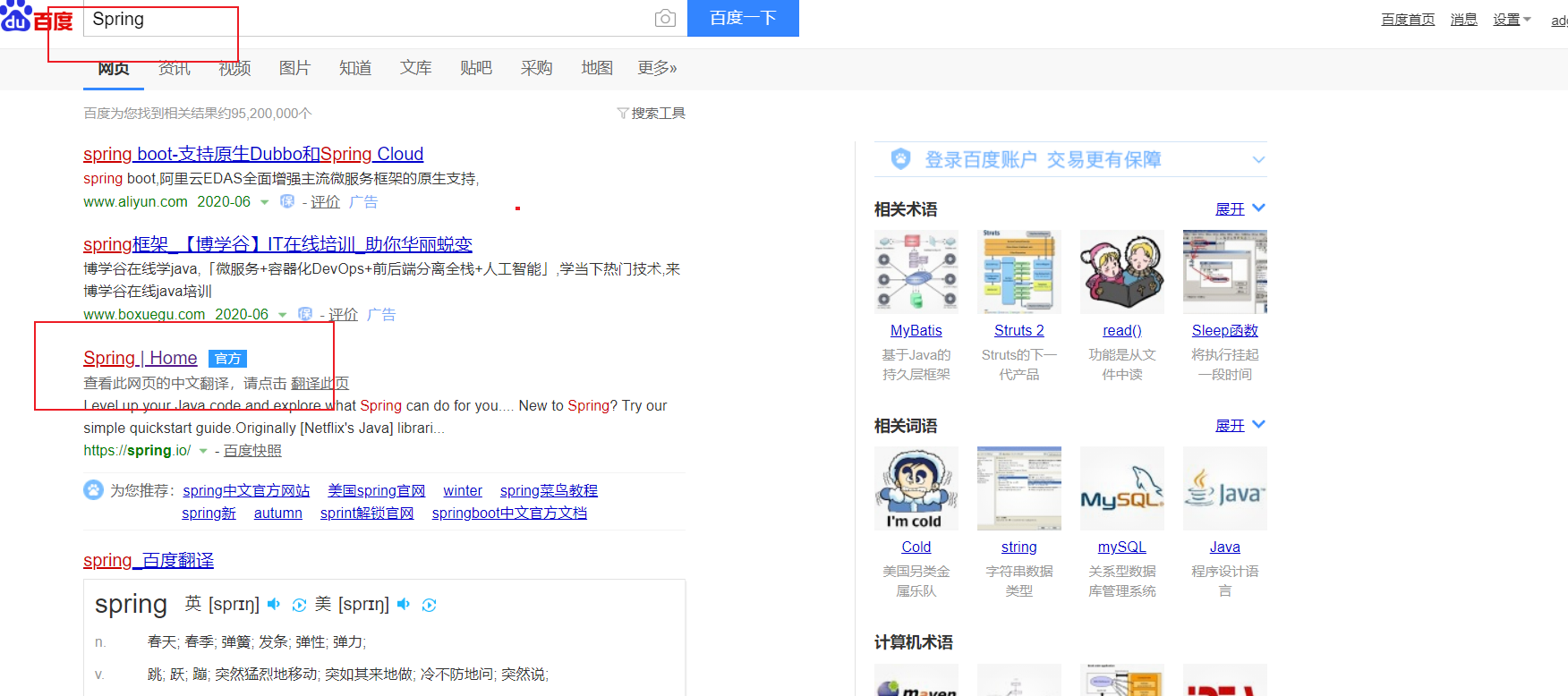Open the read() thumbnail image
This screenshot has width=1568, height=696.
pyautogui.click(x=1122, y=272)
